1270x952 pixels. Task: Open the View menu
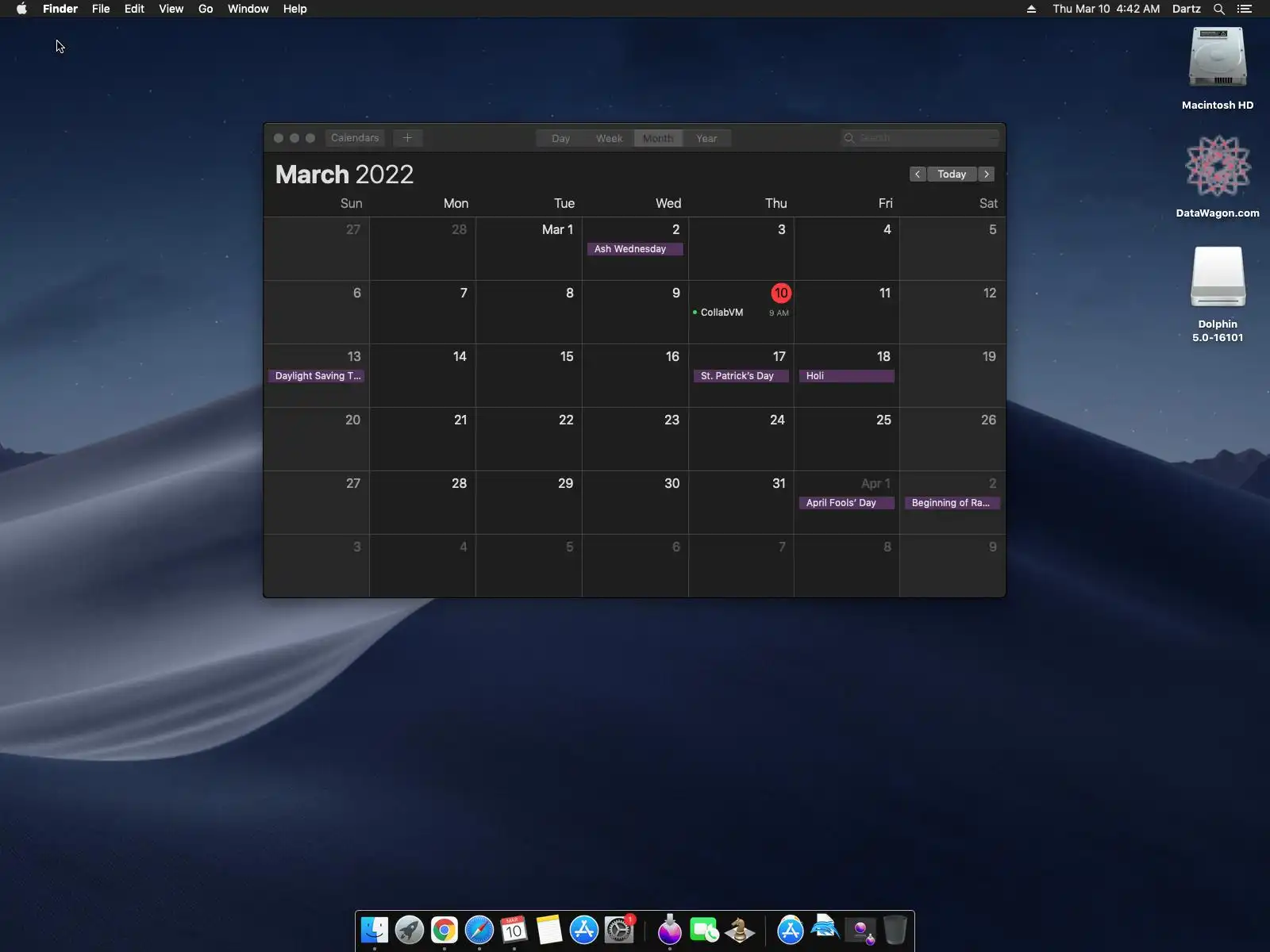click(x=171, y=9)
